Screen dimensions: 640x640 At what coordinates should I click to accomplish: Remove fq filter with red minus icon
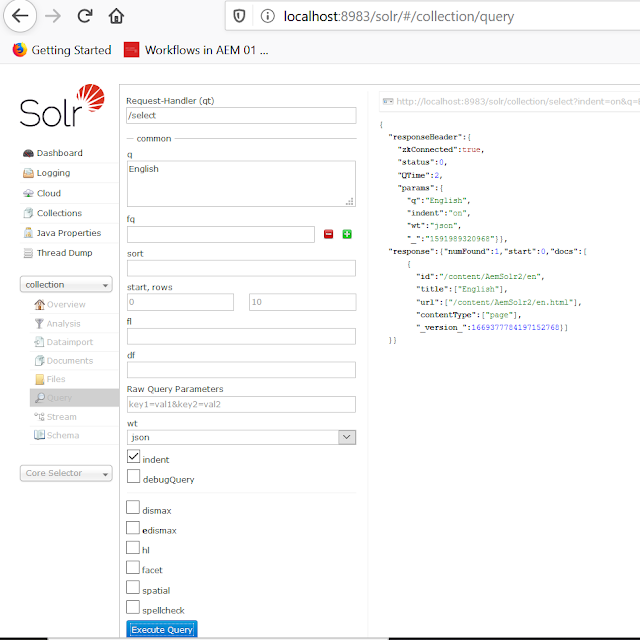click(328, 234)
